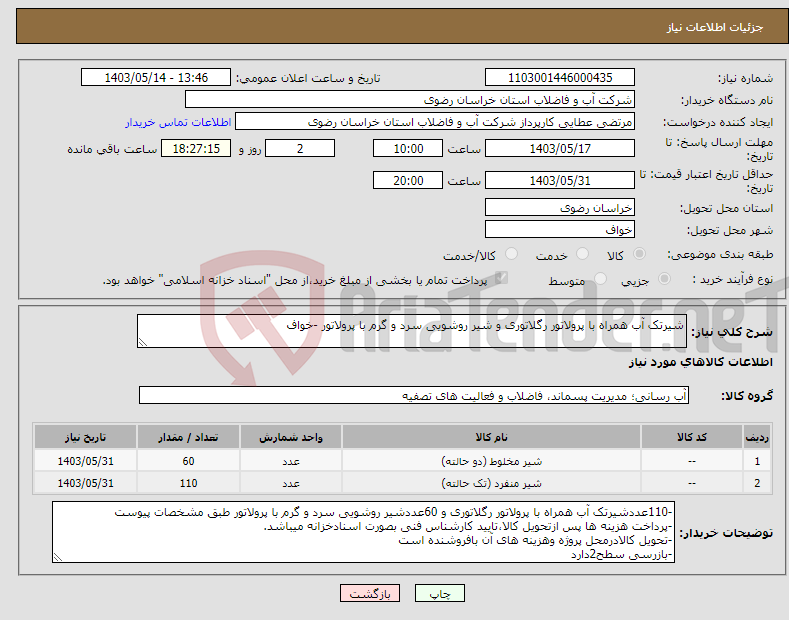Click need date 1403/05/31 in row 1

pos(86,461)
